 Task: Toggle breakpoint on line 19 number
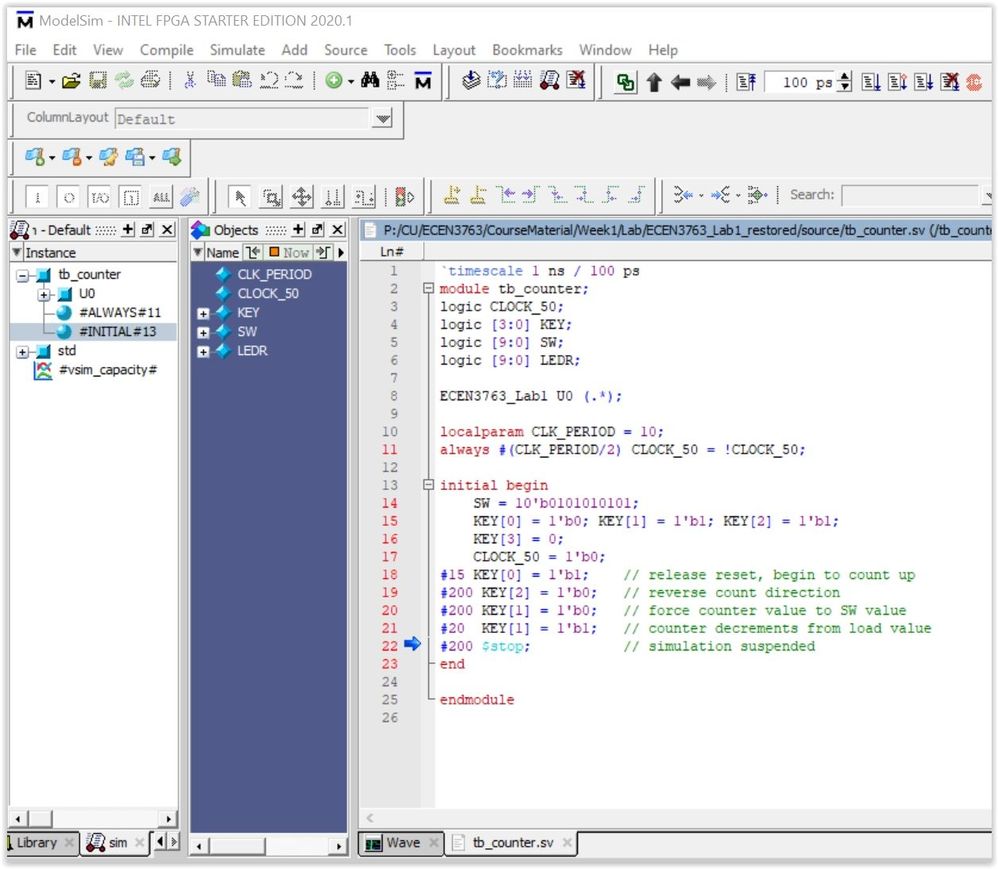[389, 593]
